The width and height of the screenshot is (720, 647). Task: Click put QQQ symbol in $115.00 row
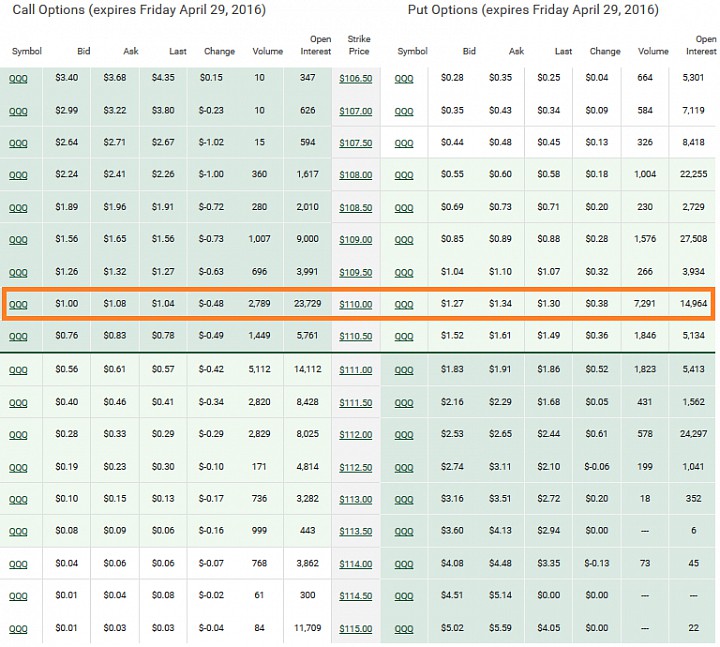pos(404,629)
